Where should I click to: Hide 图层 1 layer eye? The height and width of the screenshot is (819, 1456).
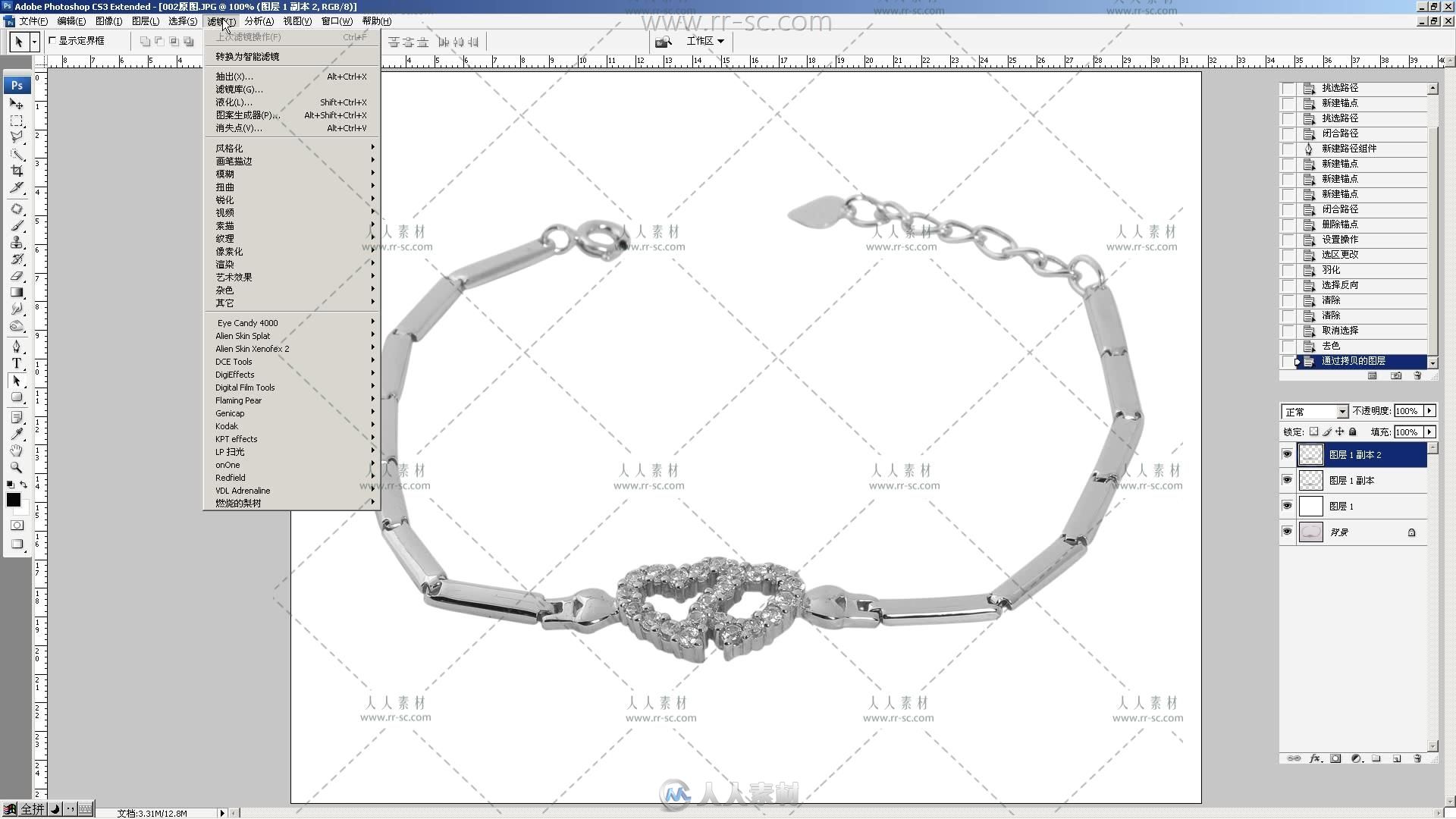1287,506
